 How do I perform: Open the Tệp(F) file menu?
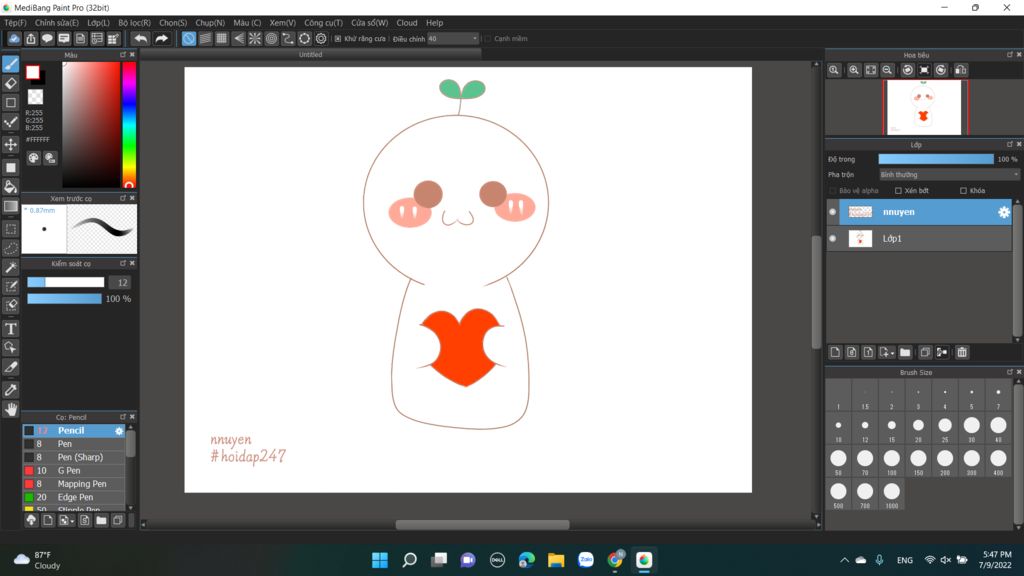(15, 23)
